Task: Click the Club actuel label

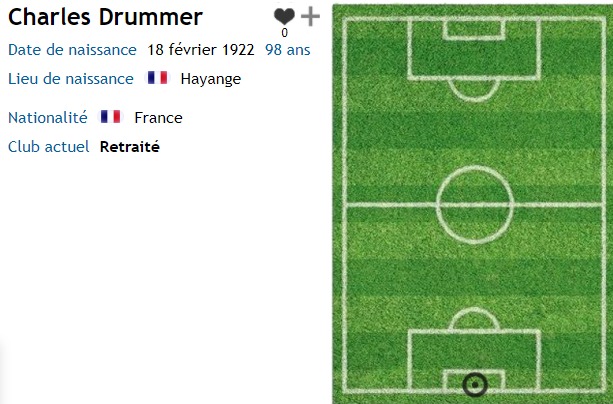Action: [48, 147]
